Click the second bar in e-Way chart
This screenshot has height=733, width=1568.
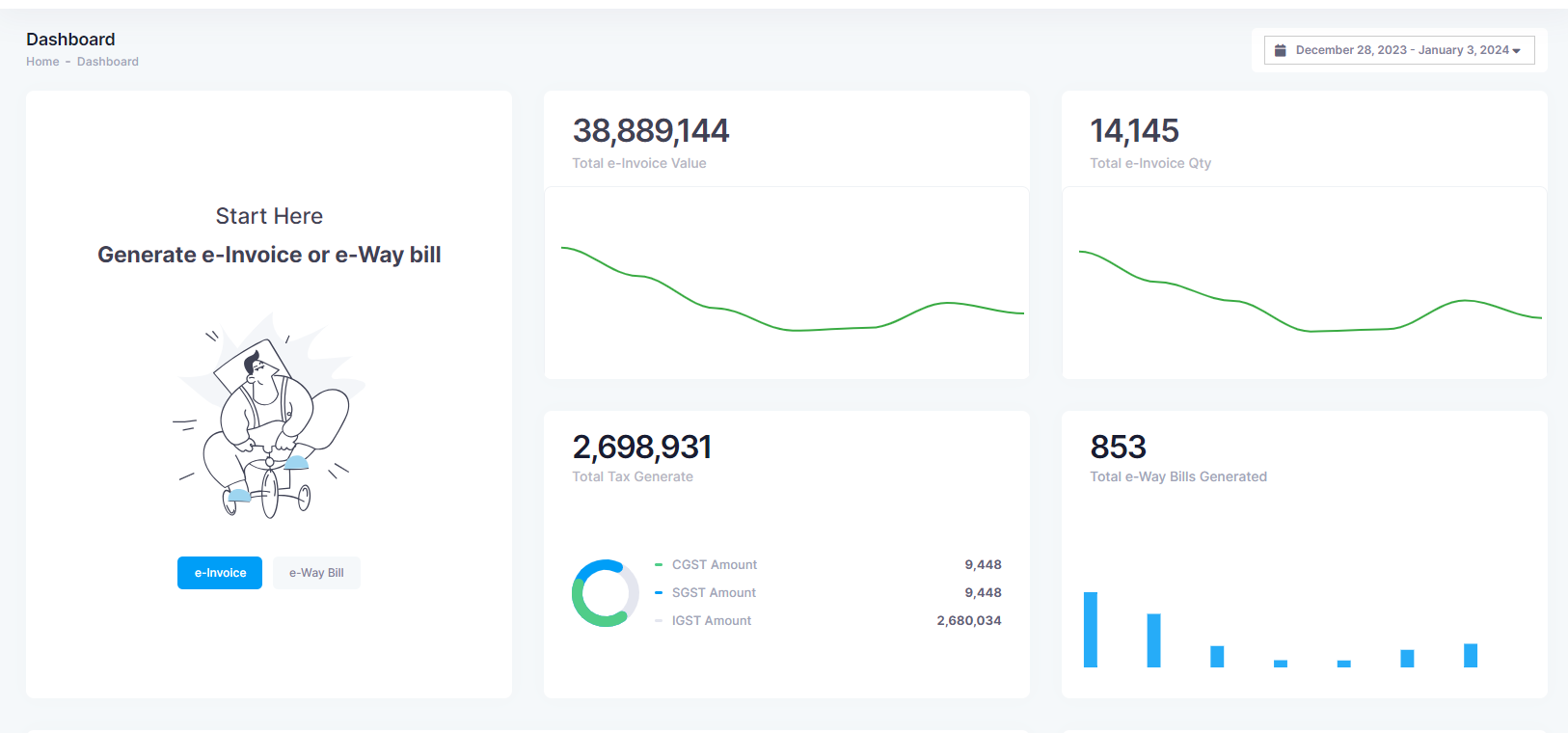1153,640
